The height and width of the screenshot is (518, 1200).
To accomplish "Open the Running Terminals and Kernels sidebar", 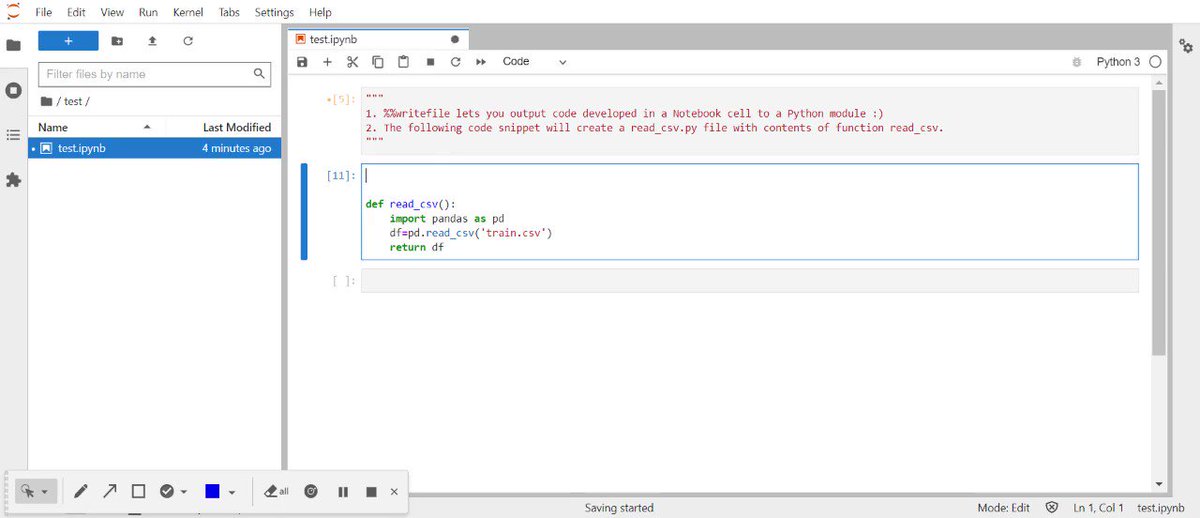I will click(14, 90).
